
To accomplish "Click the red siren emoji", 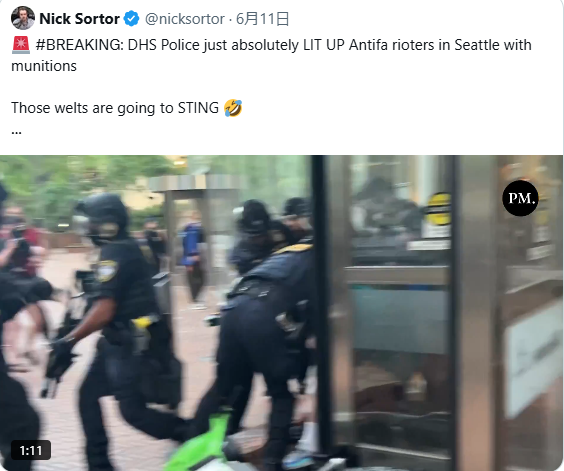I will (x=21, y=45).
